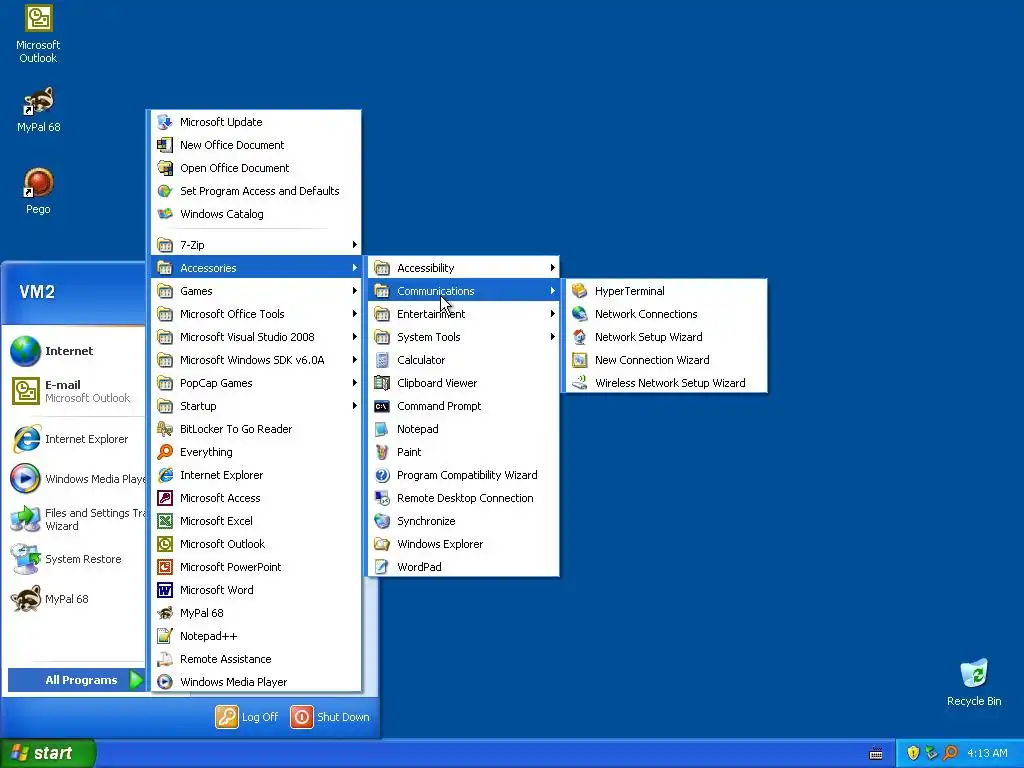Choose New Office Document
Screen dimensions: 1024x768
[256, 145]
